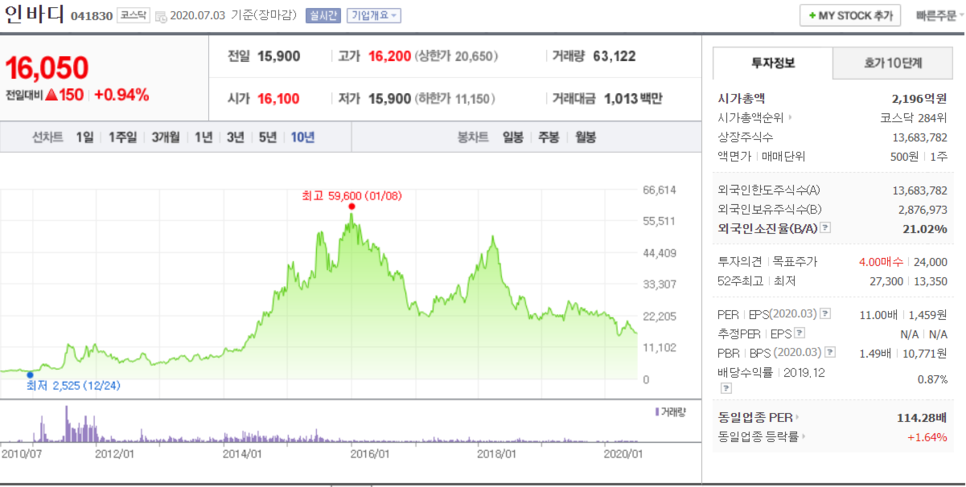Open the 시가총액순위 link

coord(755,117)
